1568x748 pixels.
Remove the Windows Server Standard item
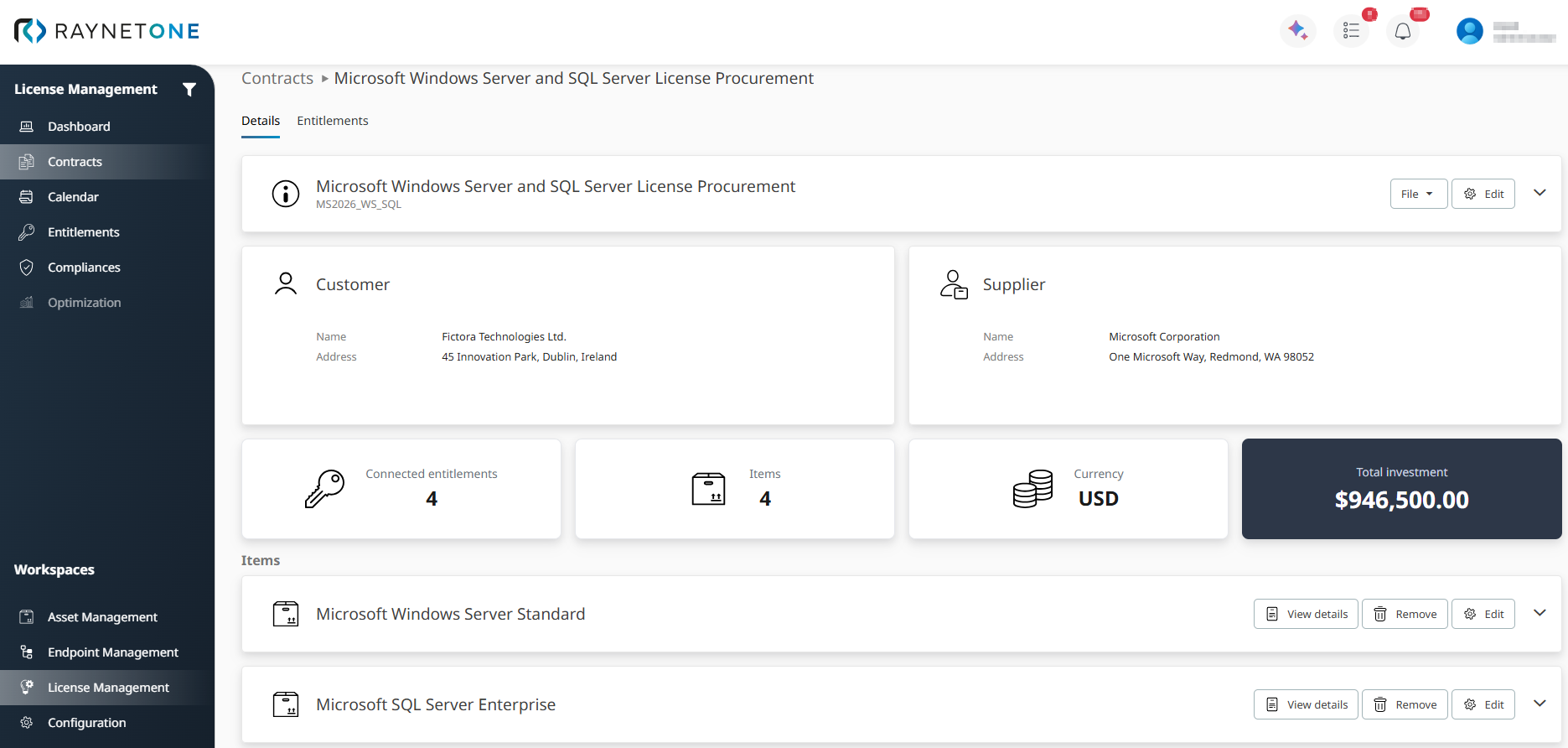coord(1405,614)
